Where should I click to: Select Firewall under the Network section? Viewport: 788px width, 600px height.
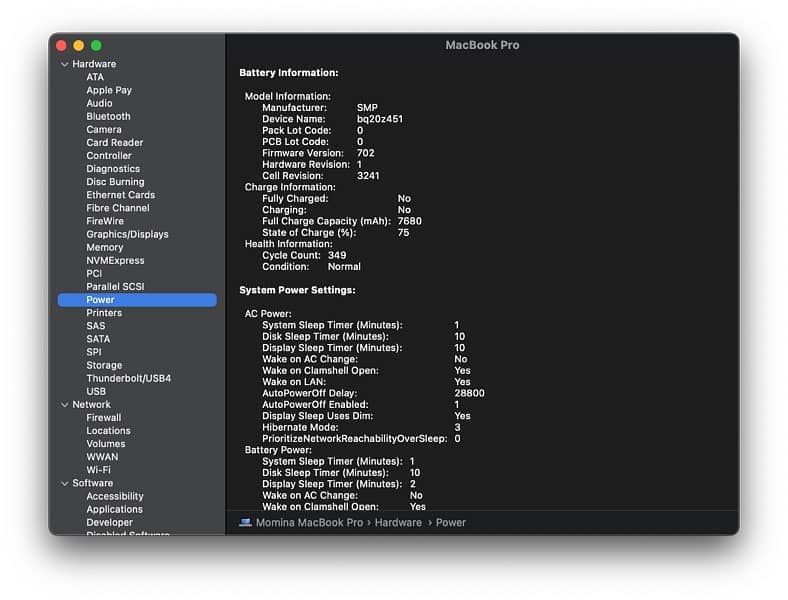coord(103,417)
